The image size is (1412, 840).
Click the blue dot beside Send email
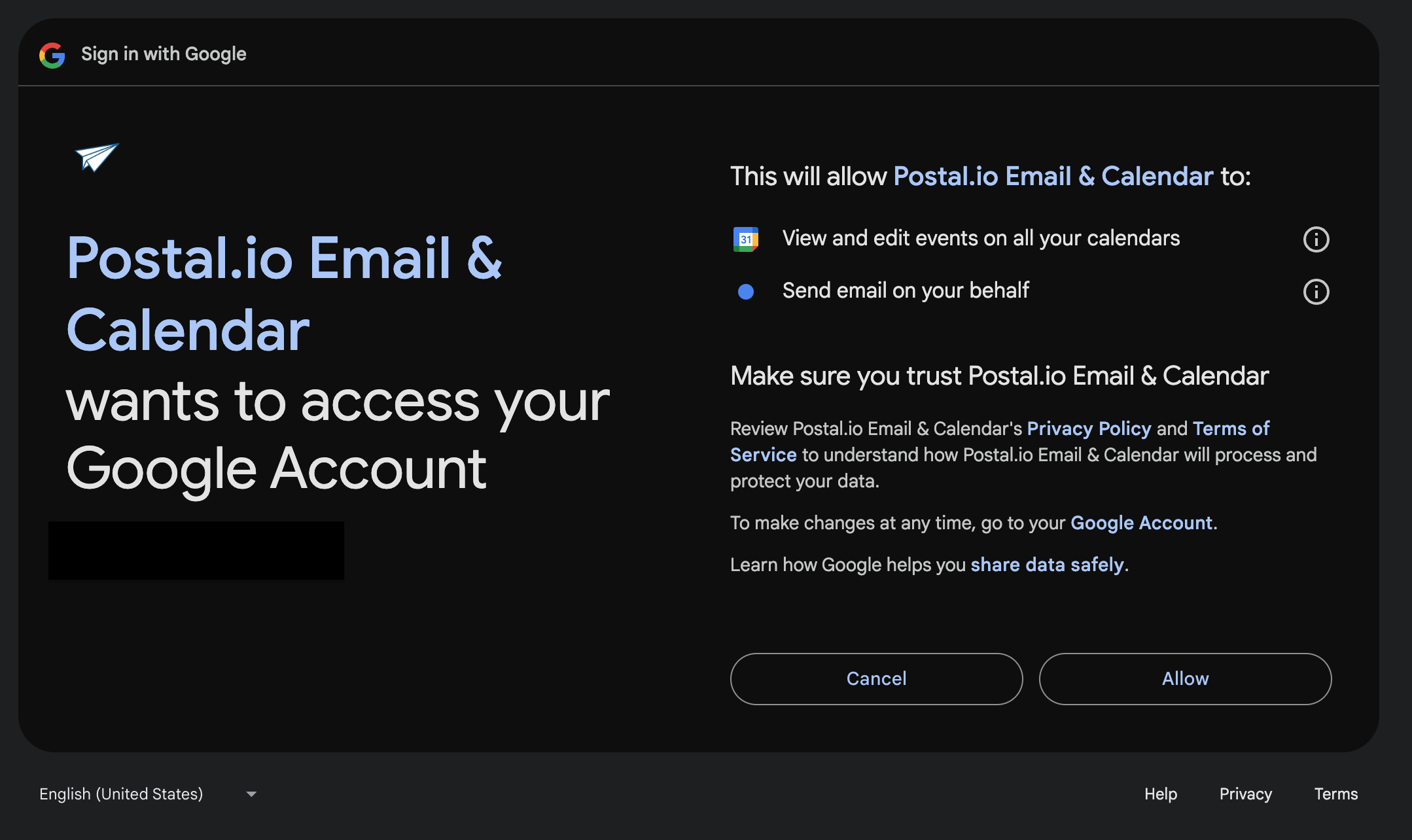[745, 292]
